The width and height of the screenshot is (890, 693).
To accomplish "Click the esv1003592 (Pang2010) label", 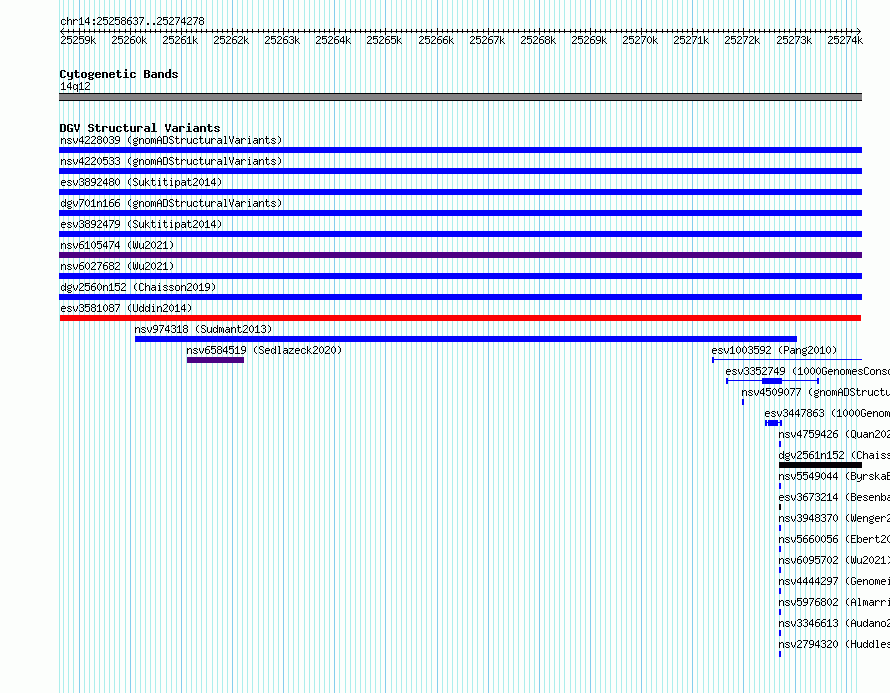I will pyautogui.click(x=774, y=350).
